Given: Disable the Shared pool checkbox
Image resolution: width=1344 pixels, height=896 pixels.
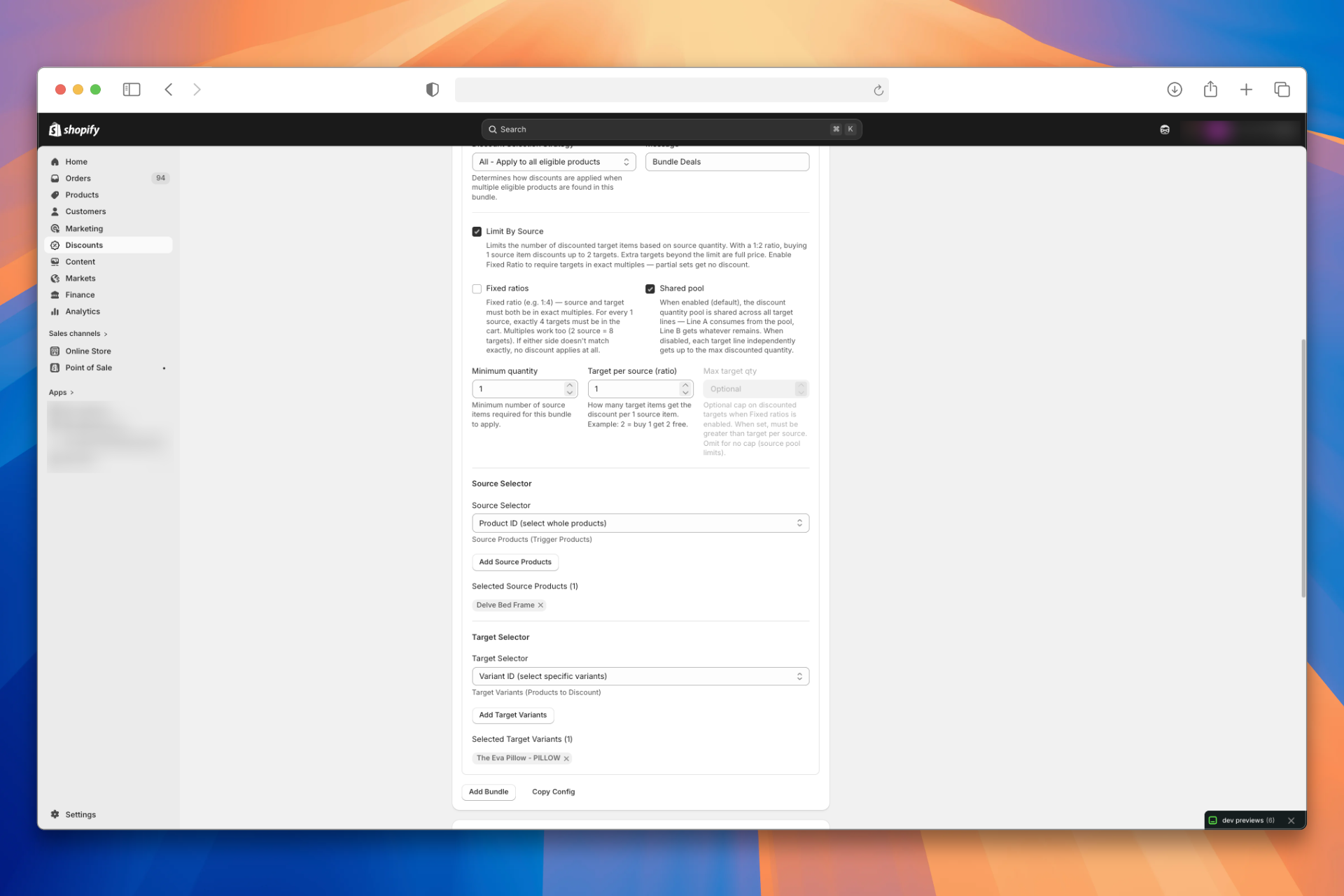Looking at the screenshot, I should 650,288.
